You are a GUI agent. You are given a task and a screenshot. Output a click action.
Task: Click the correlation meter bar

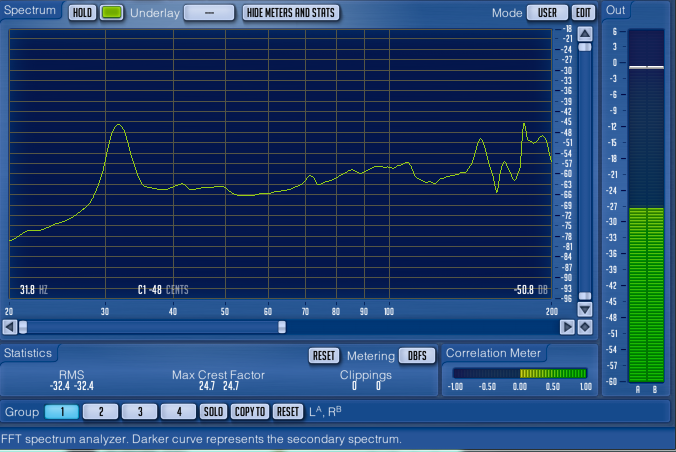click(520, 373)
